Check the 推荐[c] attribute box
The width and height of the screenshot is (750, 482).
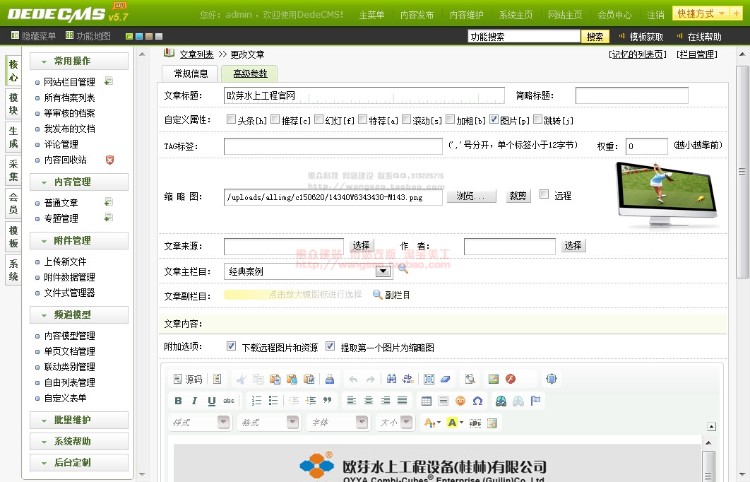coord(275,119)
